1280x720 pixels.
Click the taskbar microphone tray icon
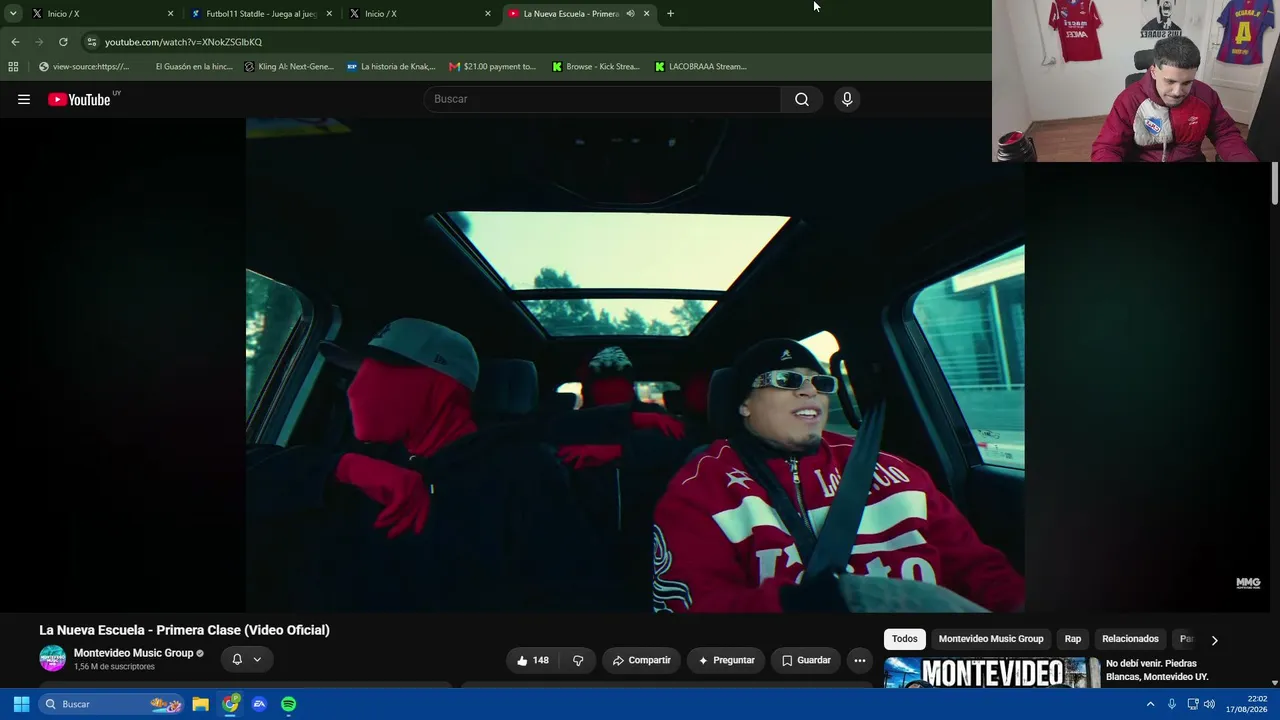(1172, 704)
